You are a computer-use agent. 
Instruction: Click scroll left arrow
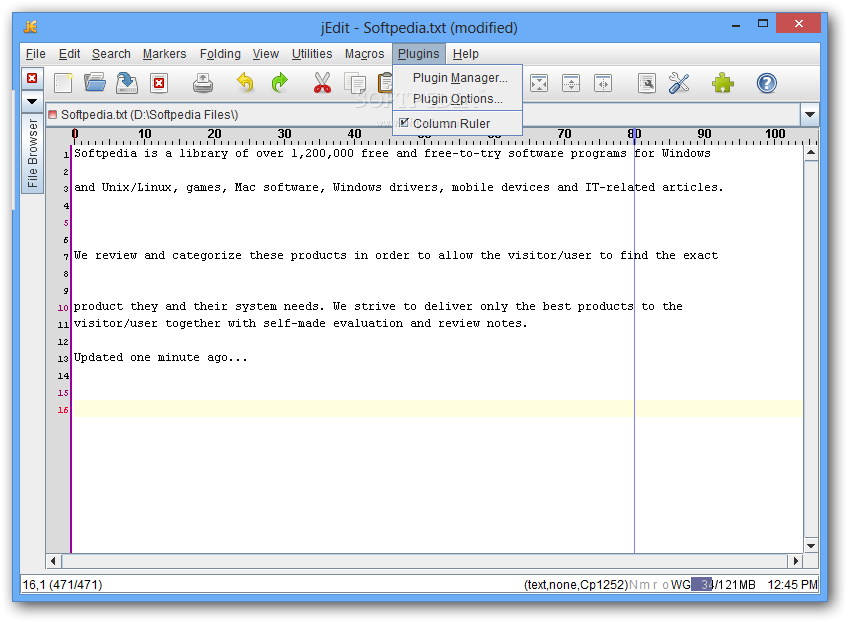point(53,561)
